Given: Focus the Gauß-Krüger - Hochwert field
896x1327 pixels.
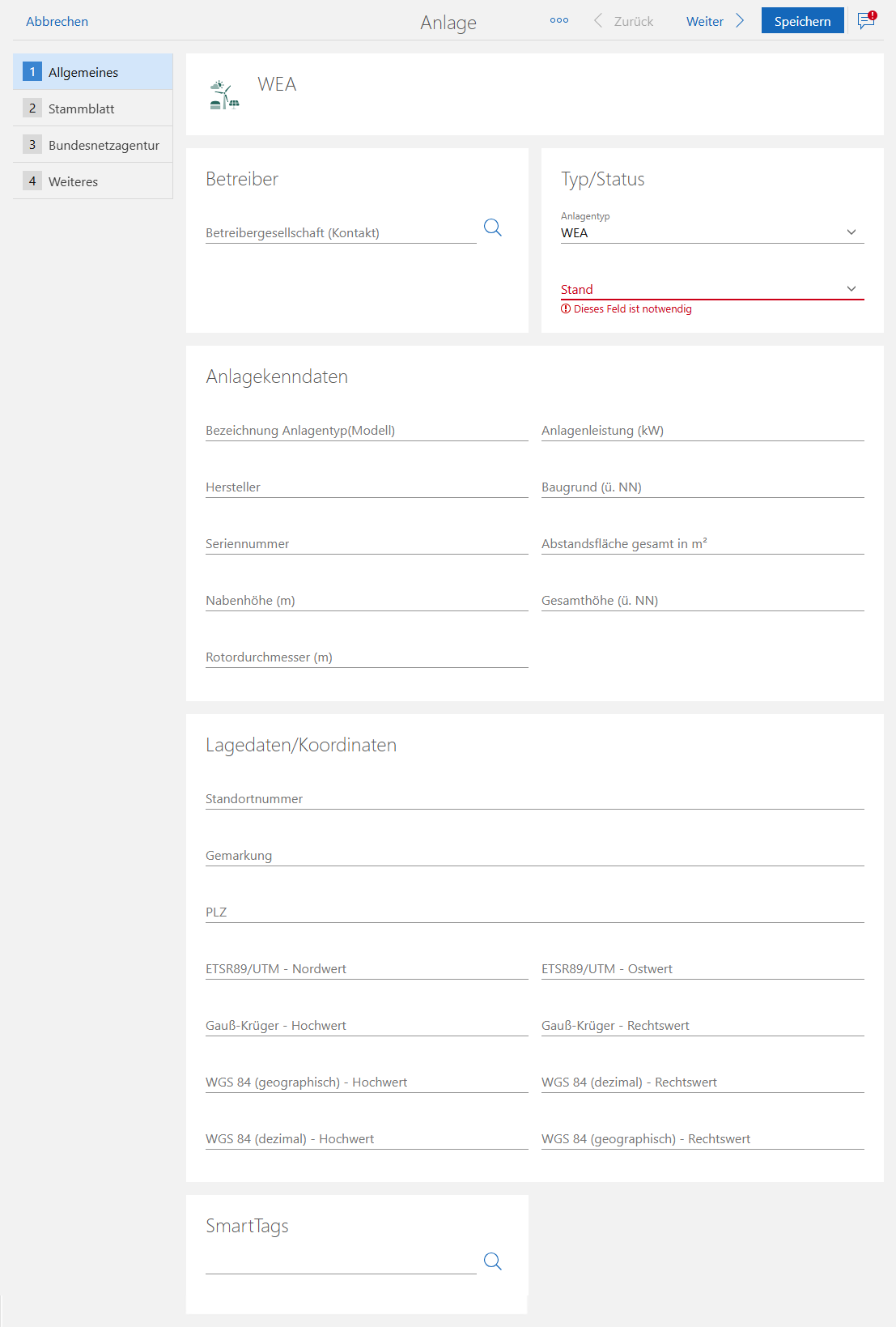Looking at the screenshot, I should point(367,1026).
